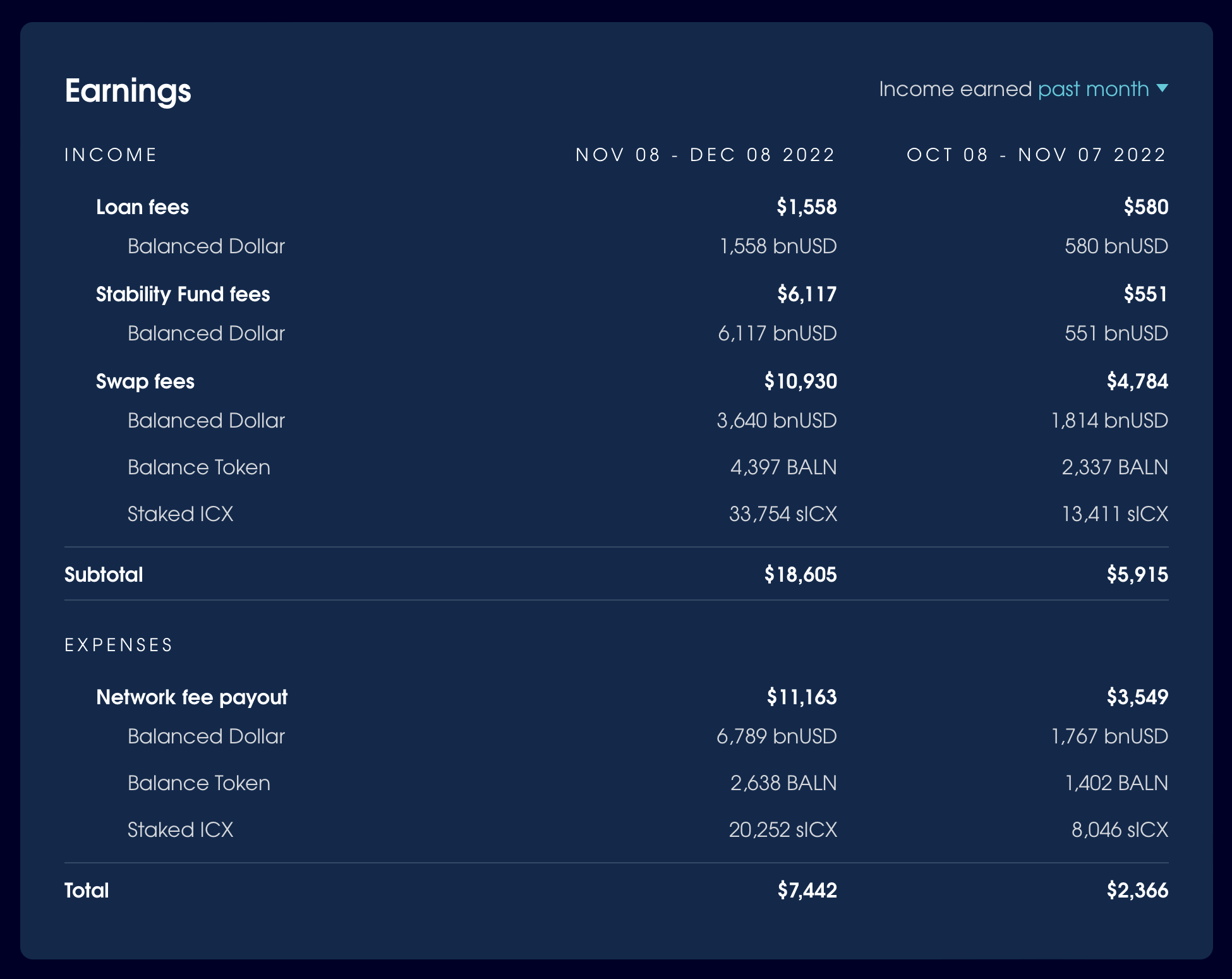Click the dropdown arrow beside past month
The height and width of the screenshot is (979, 1232).
(1162, 88)
